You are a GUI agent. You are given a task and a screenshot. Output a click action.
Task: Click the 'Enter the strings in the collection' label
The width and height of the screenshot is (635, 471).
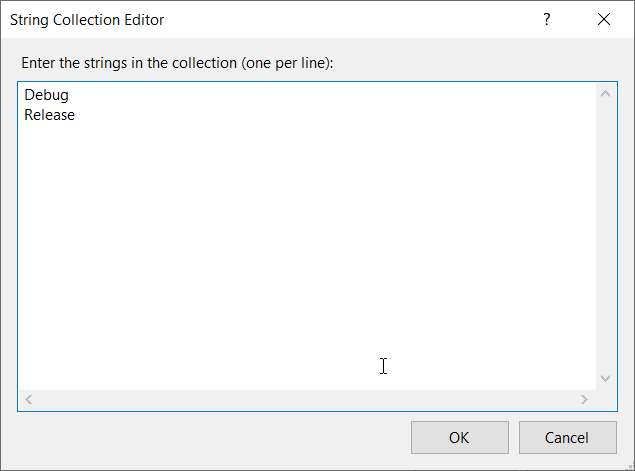(177, 63)
